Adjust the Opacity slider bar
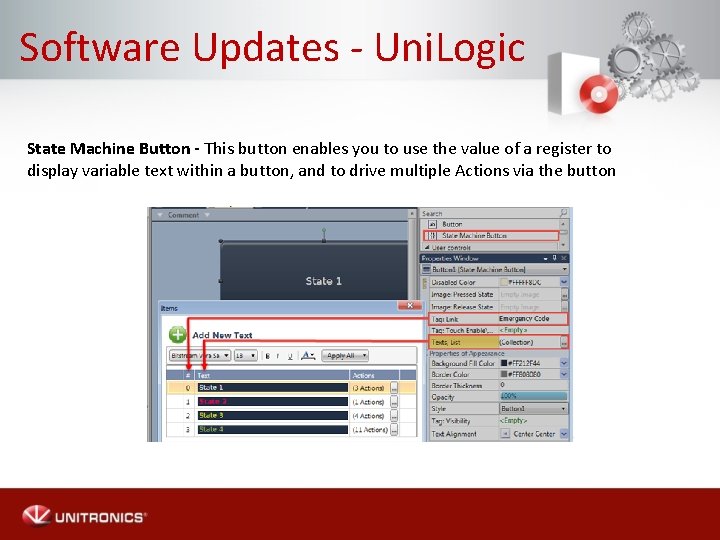 coord(533,396)
